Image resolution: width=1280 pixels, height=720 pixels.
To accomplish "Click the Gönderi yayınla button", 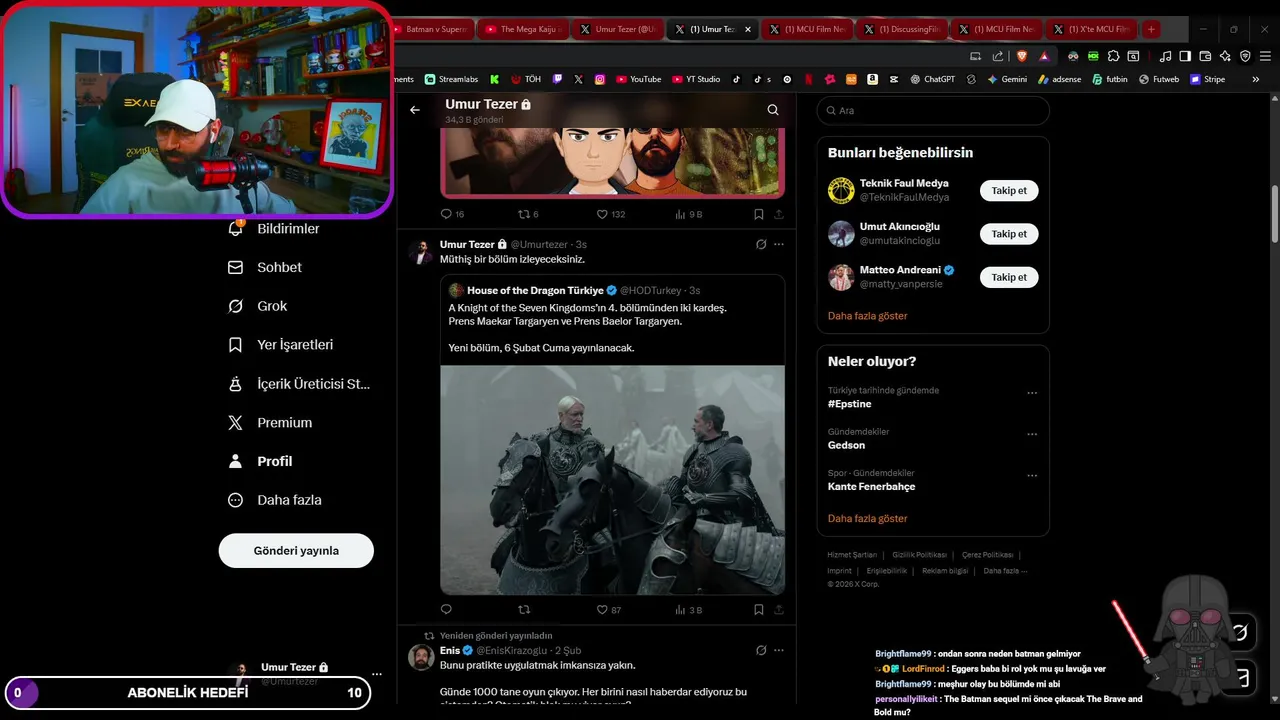I will 296,551.
